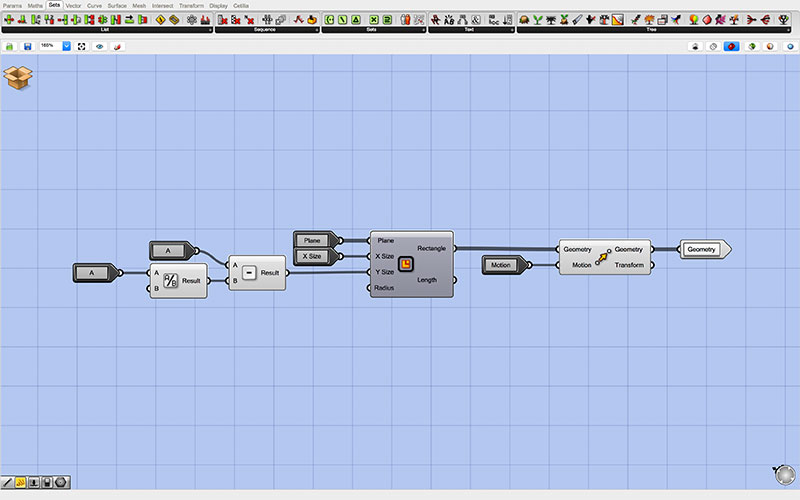Click the zoom extents icon
800x500 pixels.
pyautogui.click(x=82, y=46)
